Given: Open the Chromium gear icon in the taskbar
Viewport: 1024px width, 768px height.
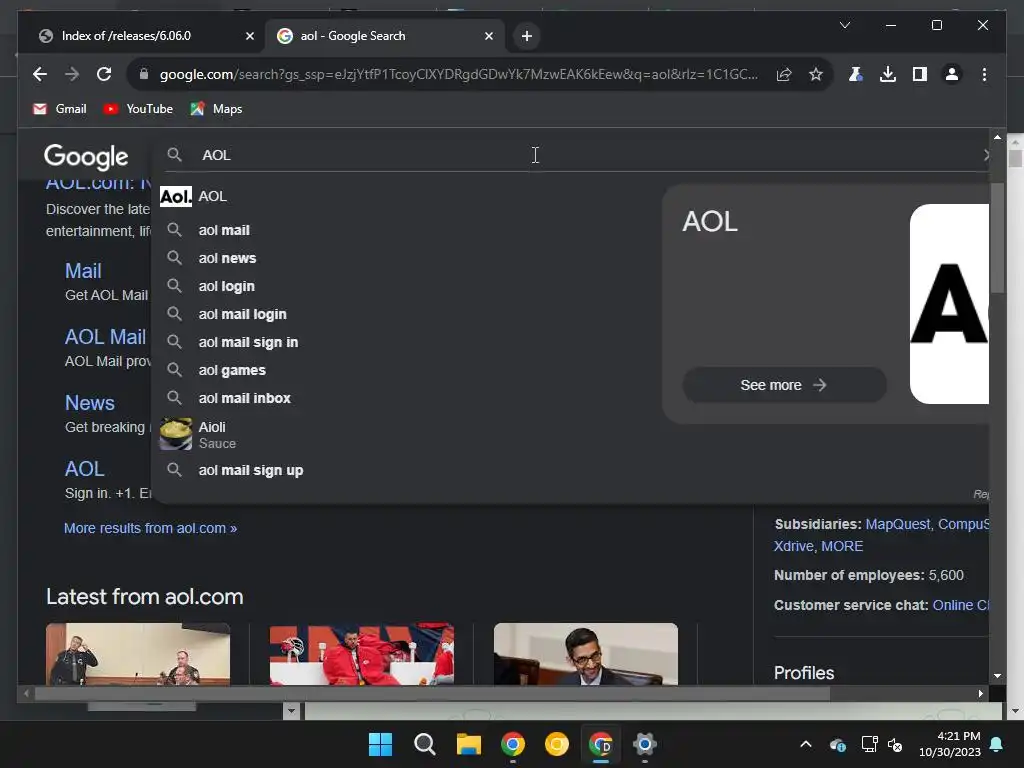Looking at the screenshot, I should coord(645,744).
